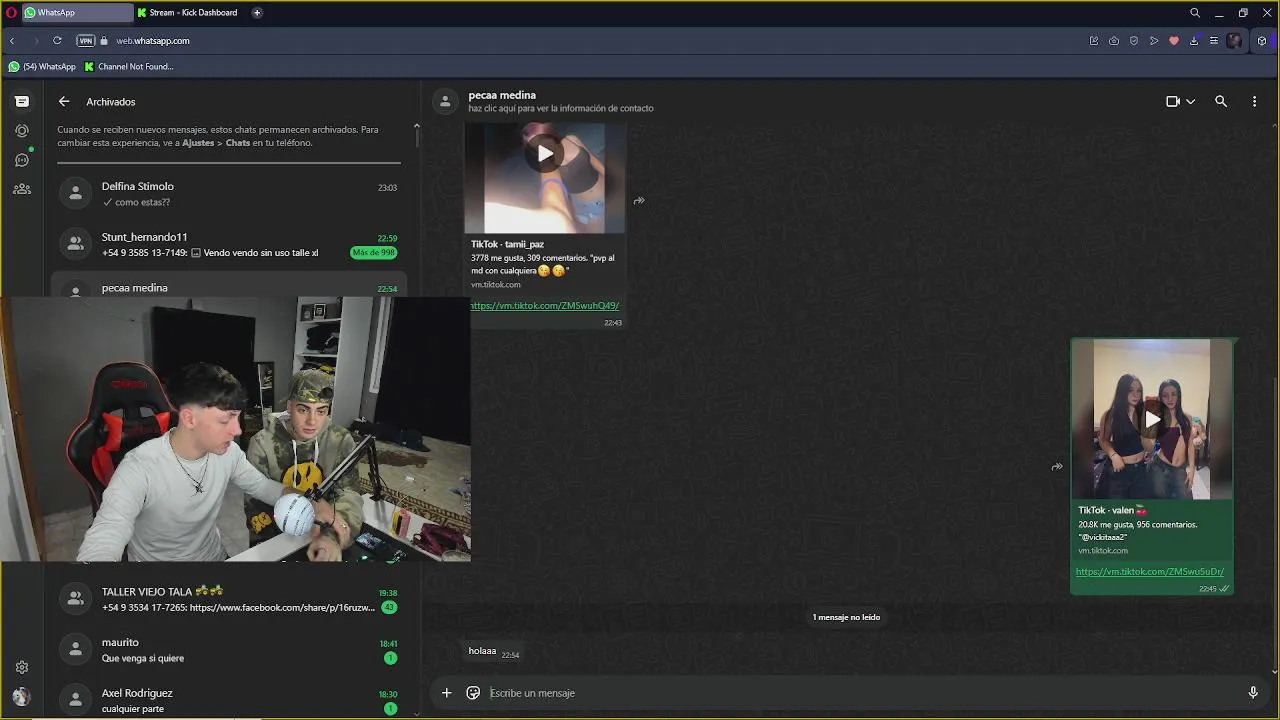Click the 'holaaa' received message
Image resolution: width=1280 pixels, height=720 pixels.
pos(494,652)
